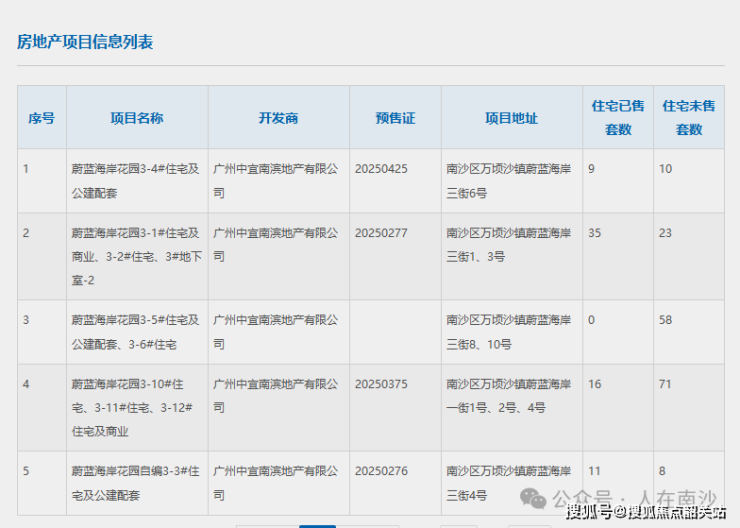Click the 房地产项目信息列表 title
The width and height of the screenshot is (740, 528).
tap(85, 42)
